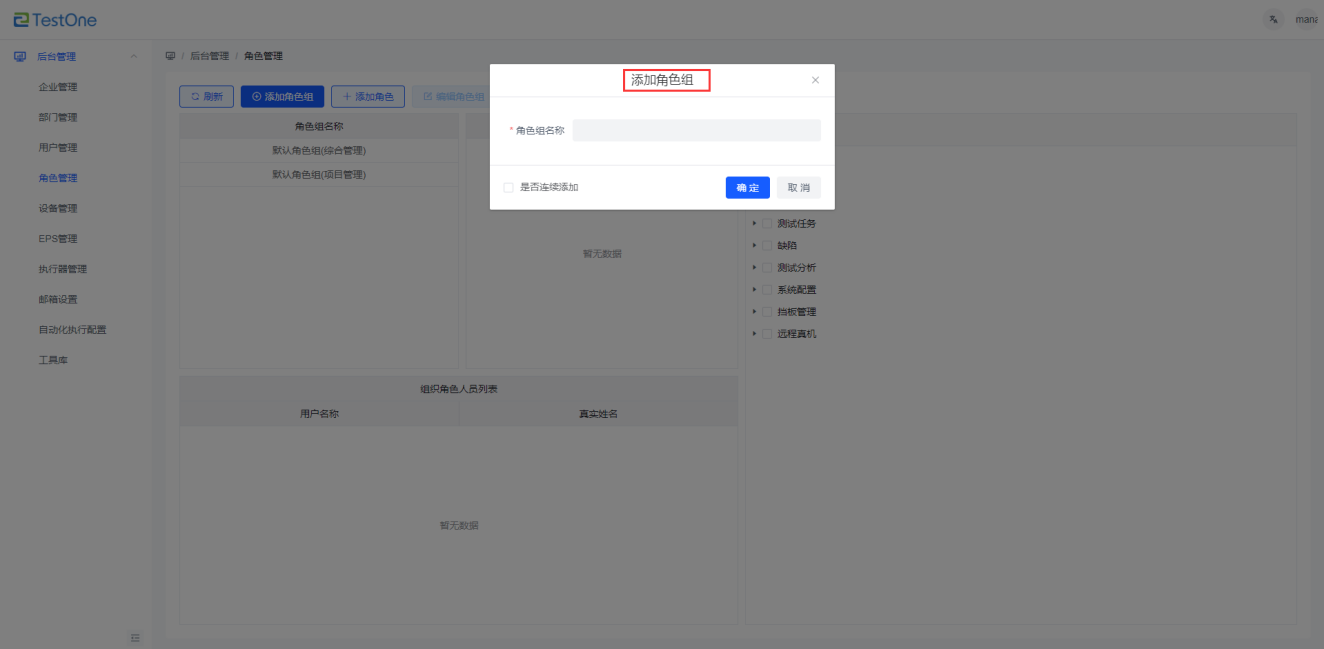Image resolution: width=1324 pixels, height=649 pixels.
Task: Check the 缺陷 permission checkbox
Action: click(x=767, y=245)
